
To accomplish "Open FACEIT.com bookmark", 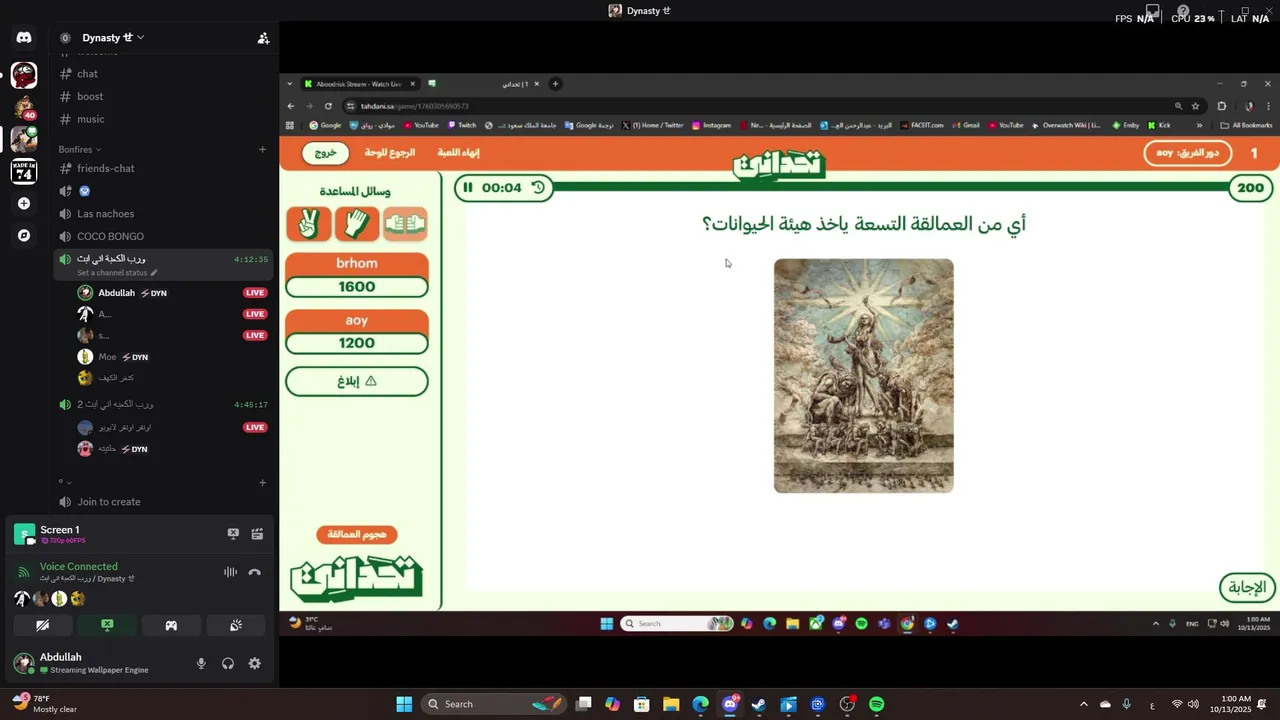I will pos(921,125).
